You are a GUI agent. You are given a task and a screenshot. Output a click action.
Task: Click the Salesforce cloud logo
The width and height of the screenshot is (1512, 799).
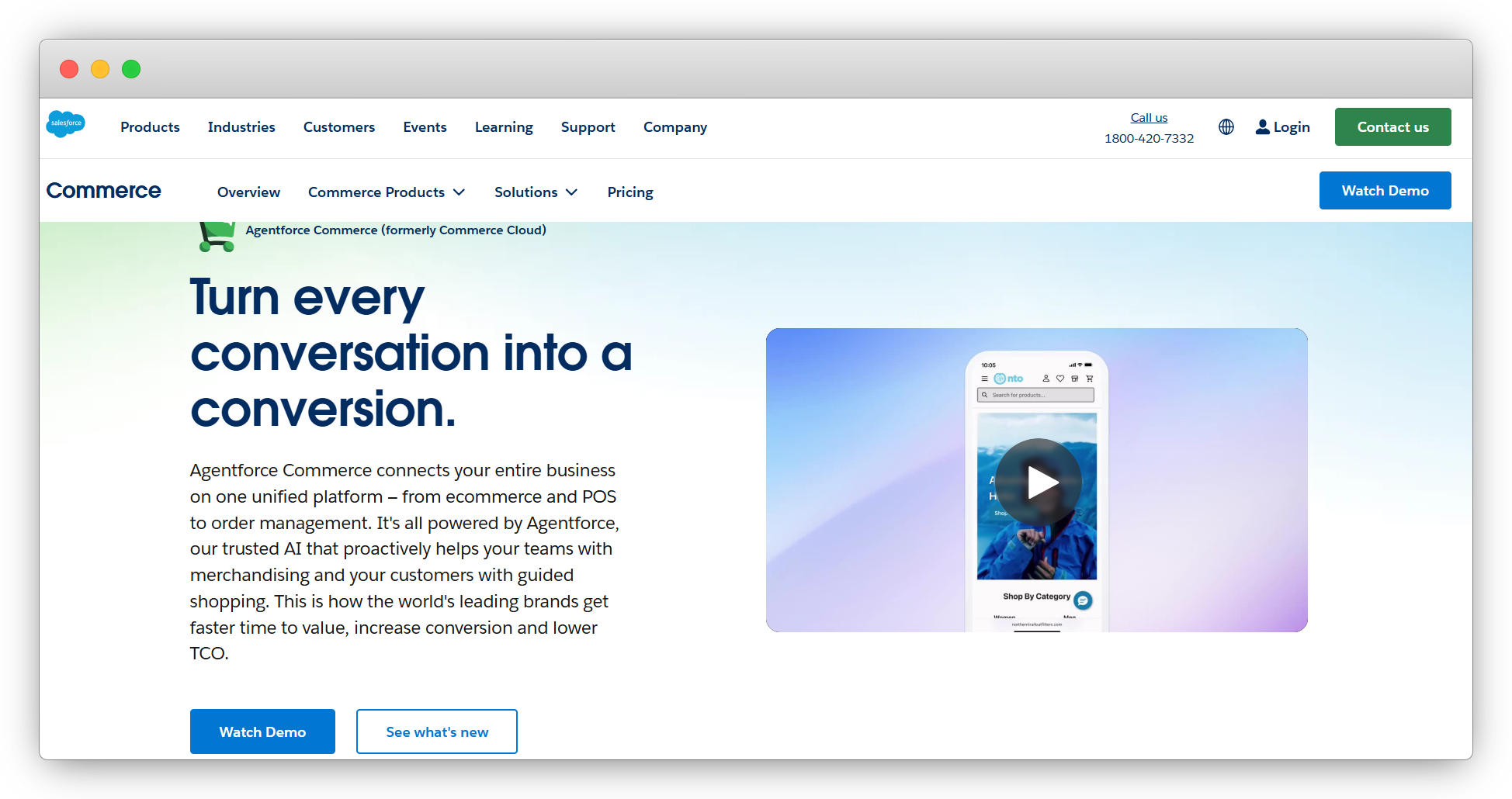pyautogui.click(x=66, y=124)
